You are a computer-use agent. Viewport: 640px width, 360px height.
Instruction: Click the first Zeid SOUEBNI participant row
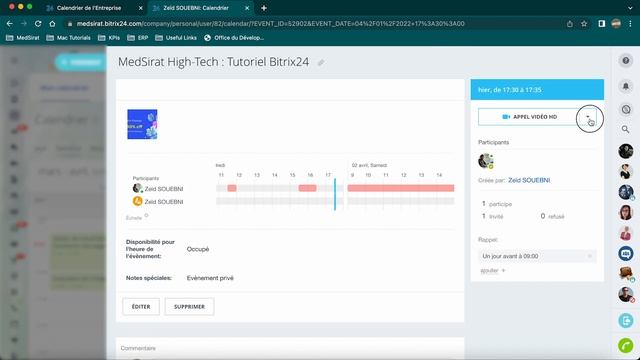(158, 189)
